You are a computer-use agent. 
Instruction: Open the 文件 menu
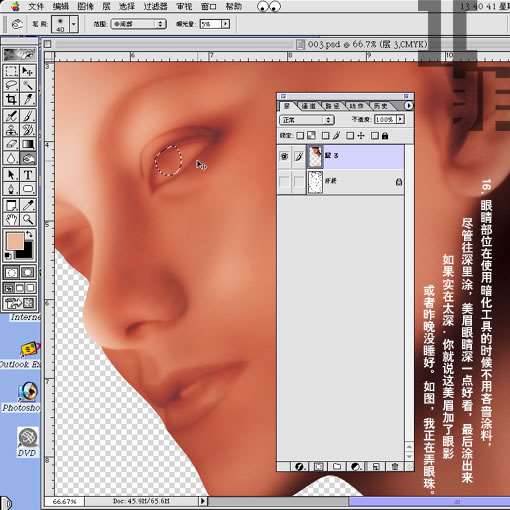pos(36,6)
